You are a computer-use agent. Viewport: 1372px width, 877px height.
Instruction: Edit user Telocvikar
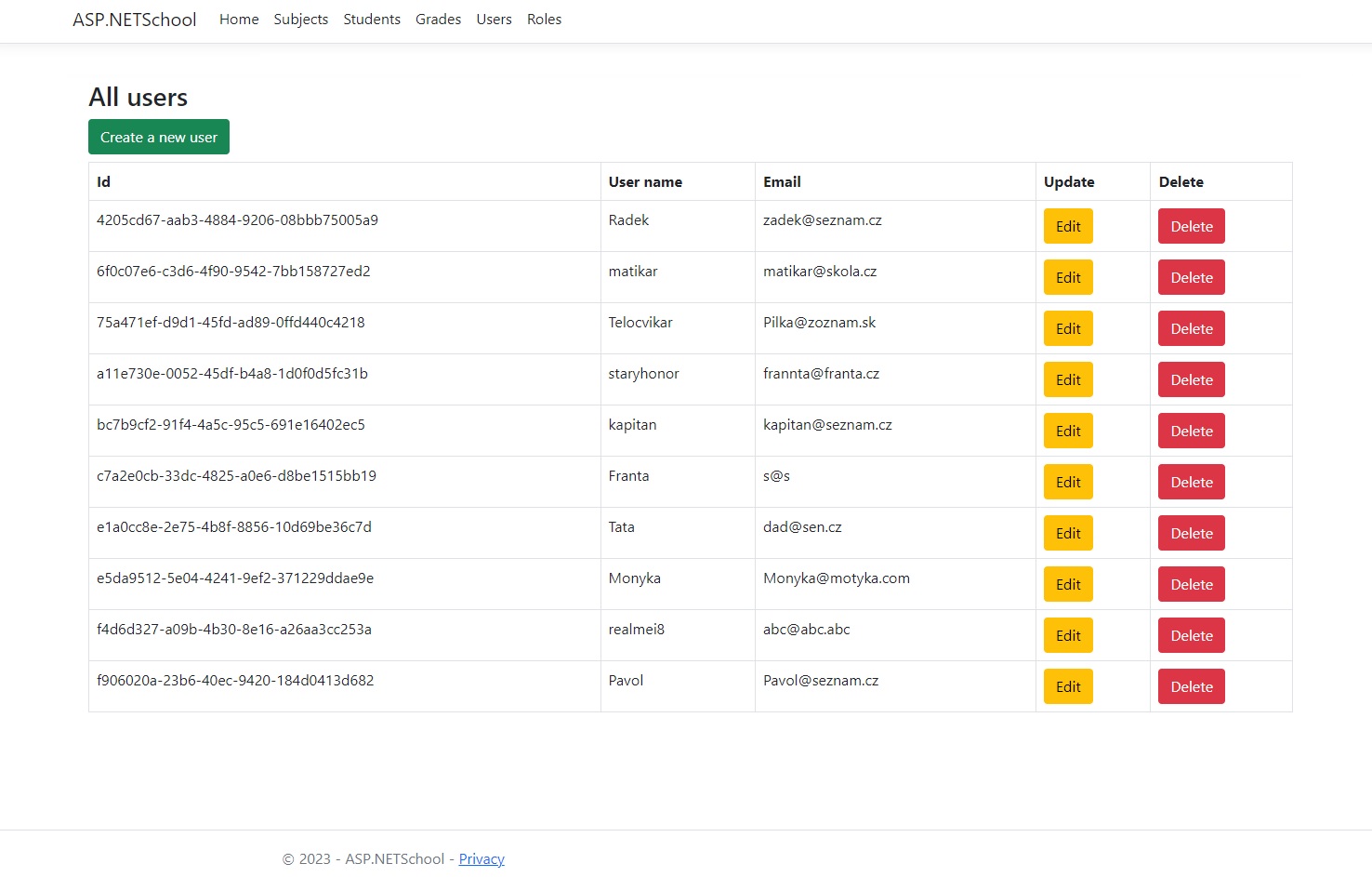pyautogui.click(x=1068, y=328)
